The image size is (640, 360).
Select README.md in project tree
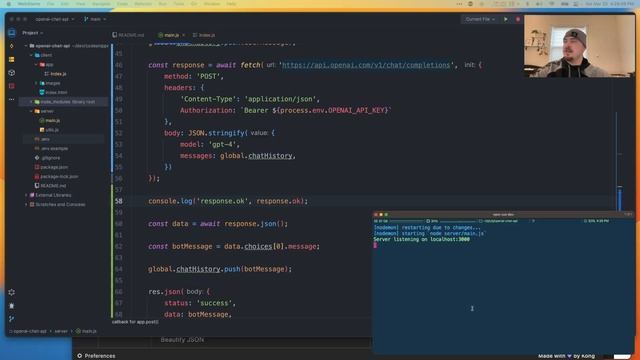pyautogui.click(x=51, y=186)
